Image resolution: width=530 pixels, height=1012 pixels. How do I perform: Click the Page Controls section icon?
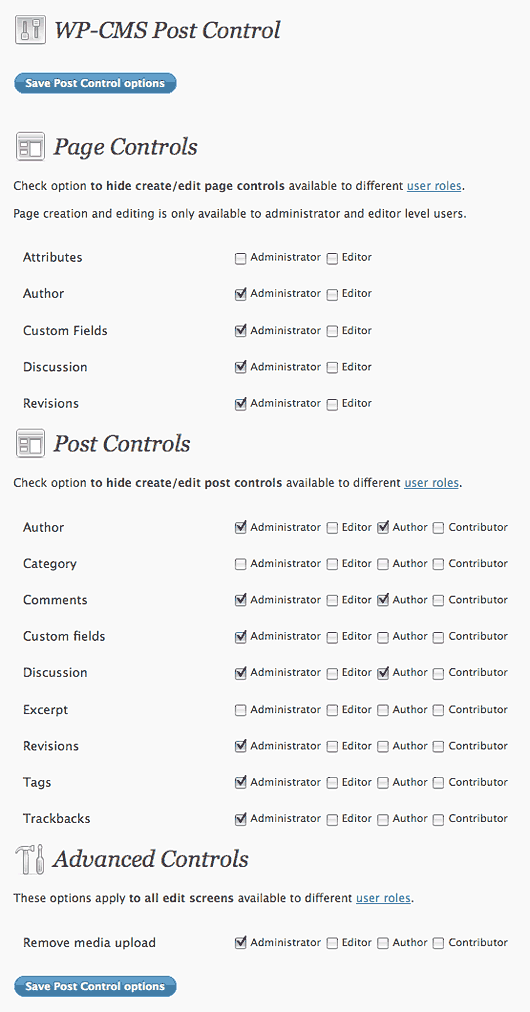tap(30, 147)
